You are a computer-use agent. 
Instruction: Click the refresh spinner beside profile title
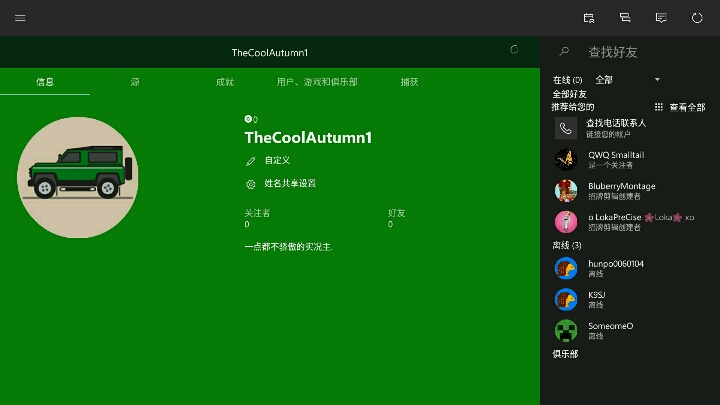point(515,49)
